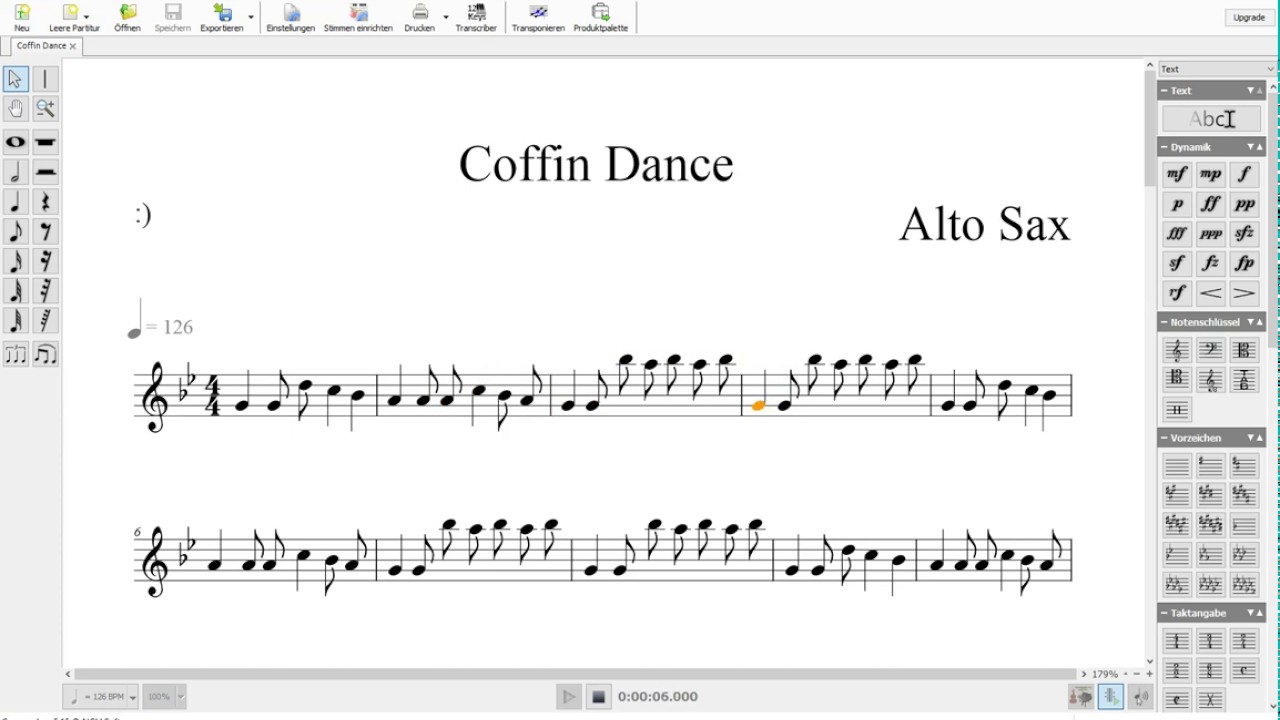Open Einstellungen settings

click(x=291, y=18)
